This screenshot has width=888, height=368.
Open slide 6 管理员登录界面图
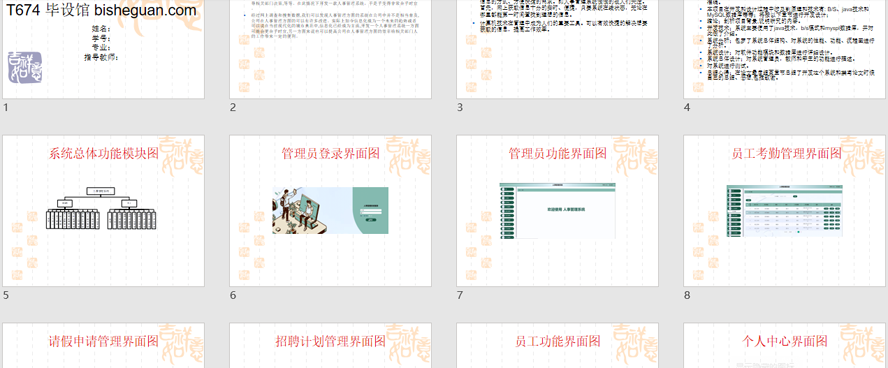point(331,211)
